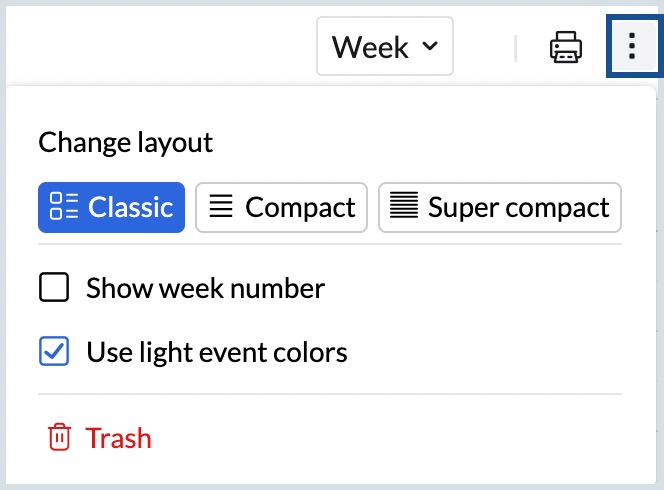The width and height of the screenshot is (664, 490).
Task: Enable the Show week number checkbox
Action: (54, 289)
